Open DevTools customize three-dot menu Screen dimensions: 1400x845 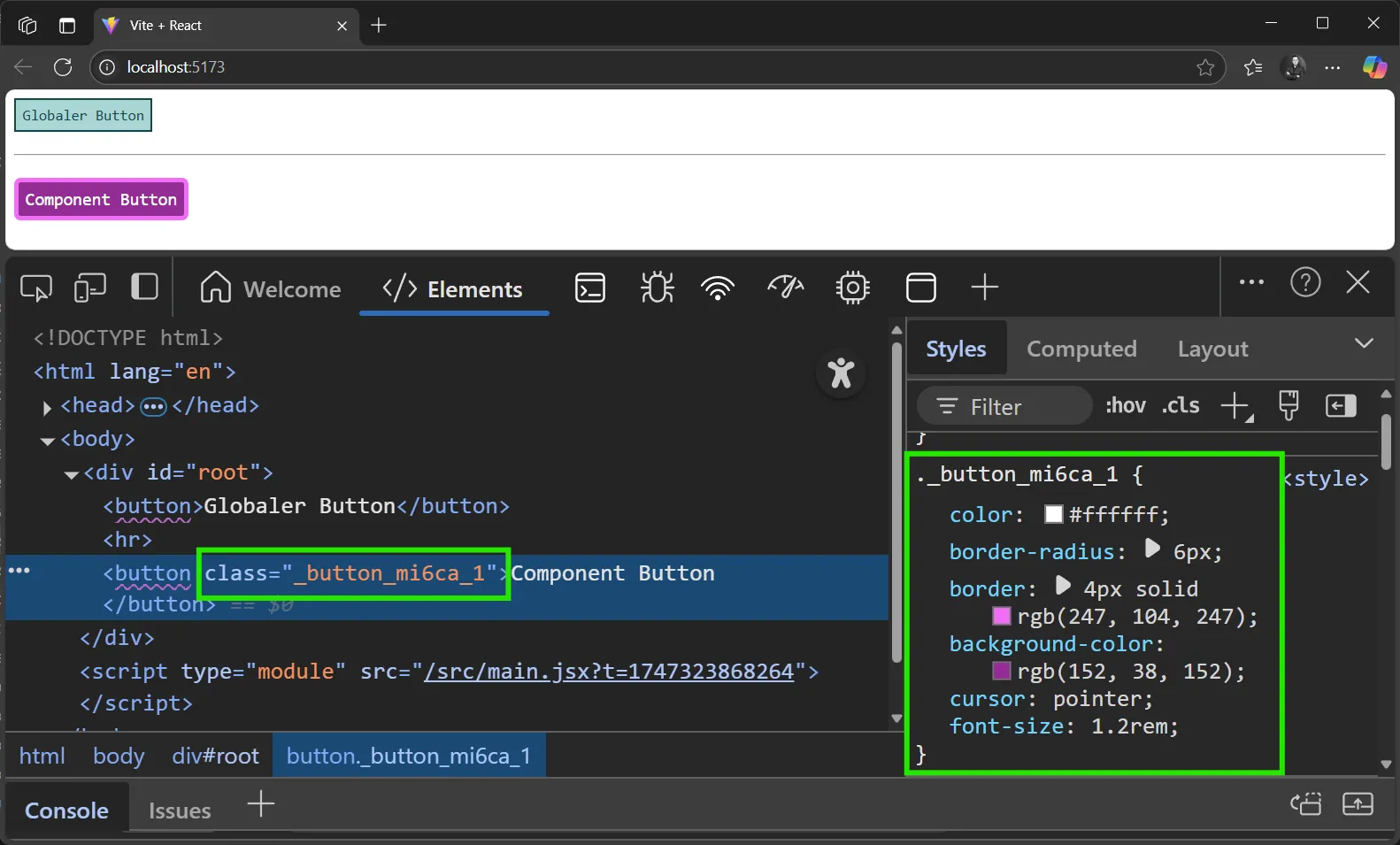[x=1251, y=282]
